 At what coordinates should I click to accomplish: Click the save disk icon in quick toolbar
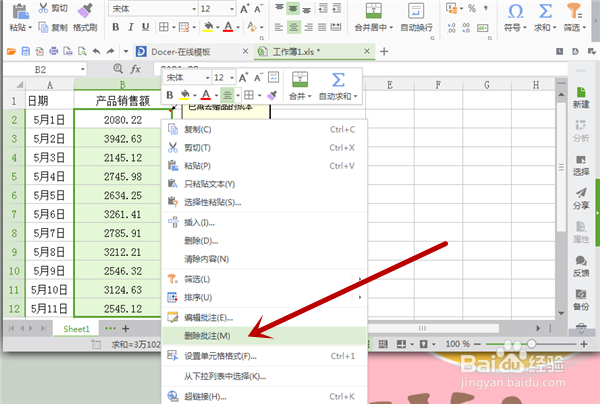(26, 51)
